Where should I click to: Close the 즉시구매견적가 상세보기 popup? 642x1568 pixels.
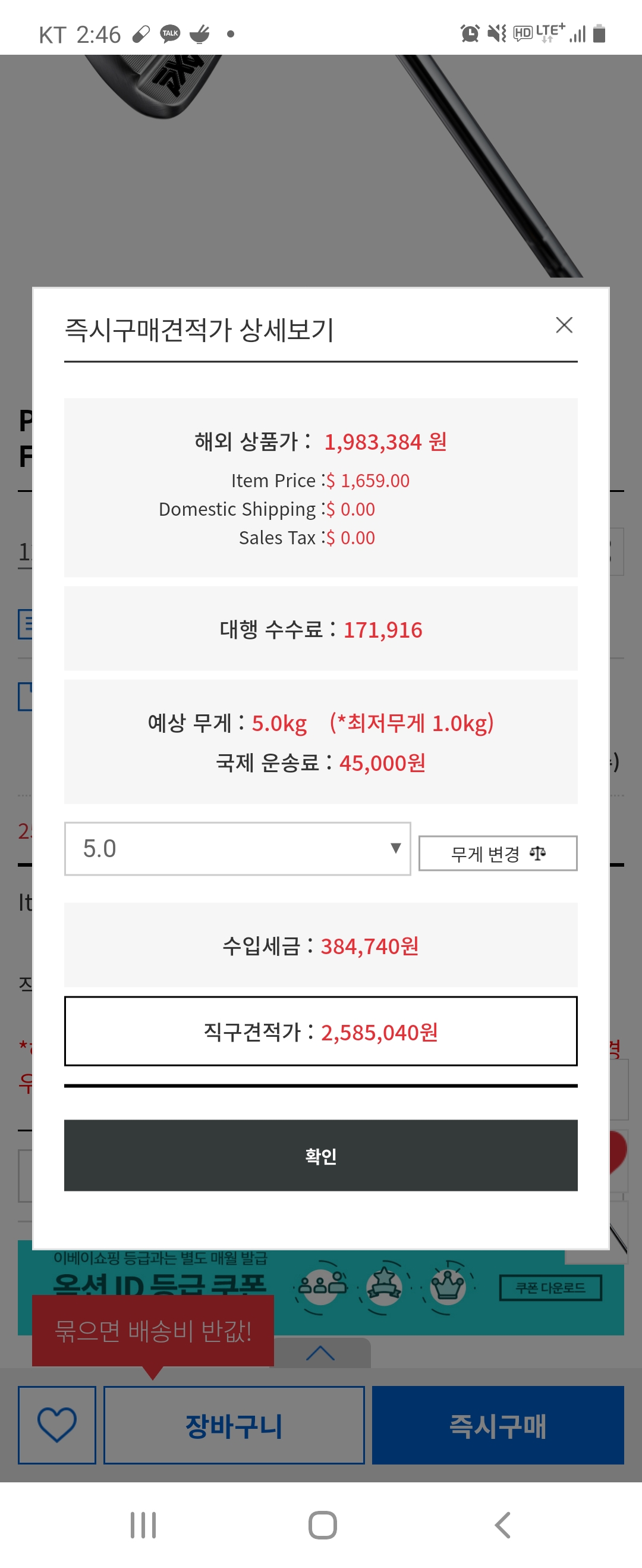point(564,325)
